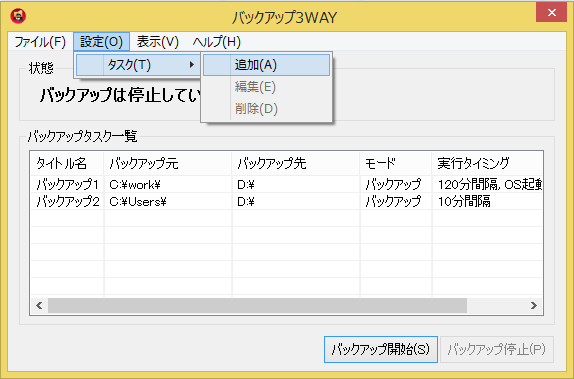Choose 編集(E) menu entry
Viewport: 574px width, 379px height.
point(266,87)
